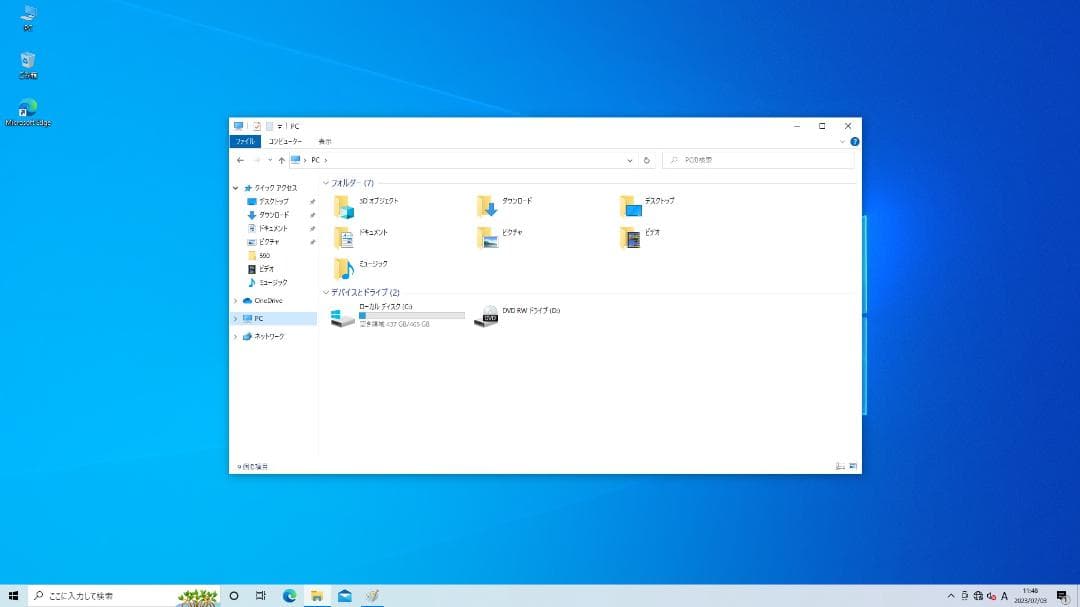Click the capacity bar of ローカル ディスク (C:)

[x=412, y=316]
